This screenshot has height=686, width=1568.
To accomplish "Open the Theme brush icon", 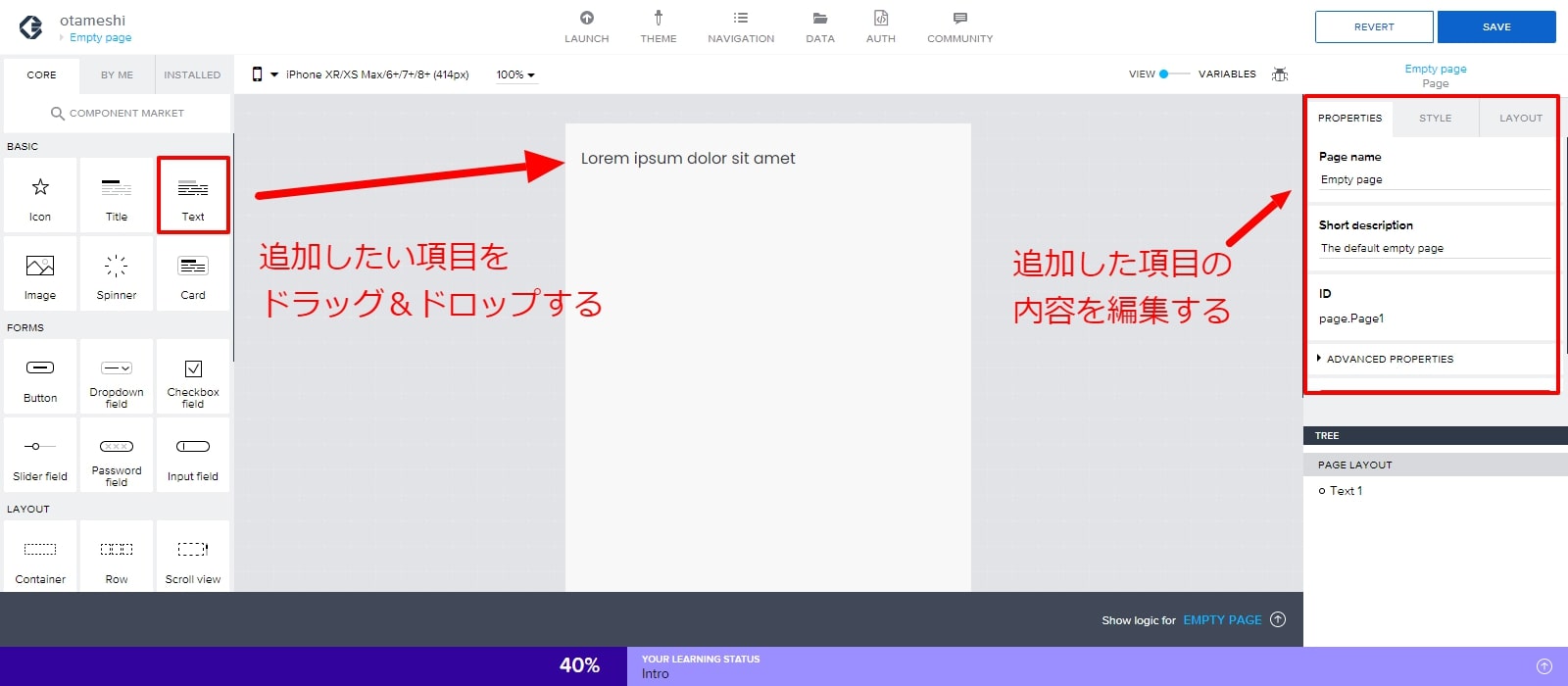I will 658,19.
